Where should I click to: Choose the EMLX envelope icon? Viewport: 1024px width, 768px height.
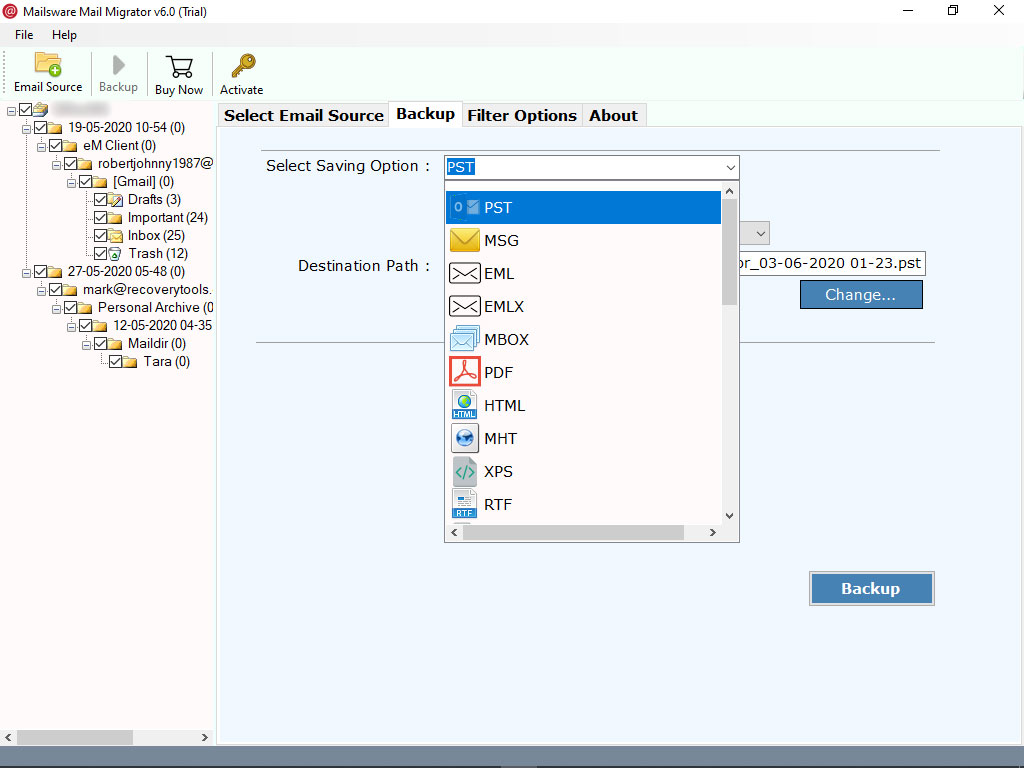[465, 306]
